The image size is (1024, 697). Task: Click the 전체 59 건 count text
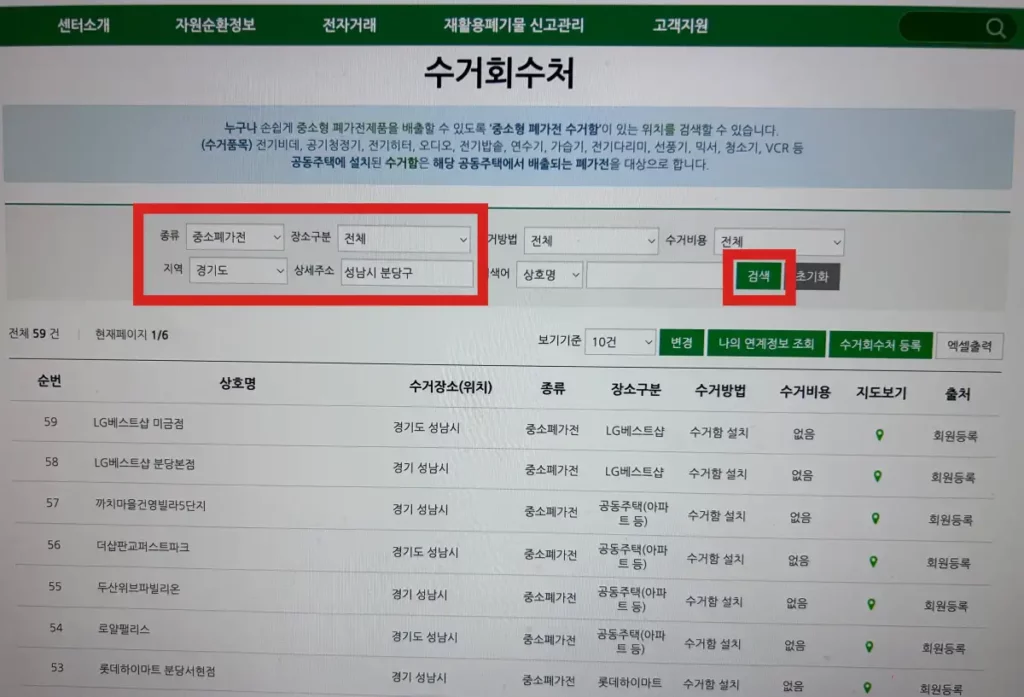point(34,333)
